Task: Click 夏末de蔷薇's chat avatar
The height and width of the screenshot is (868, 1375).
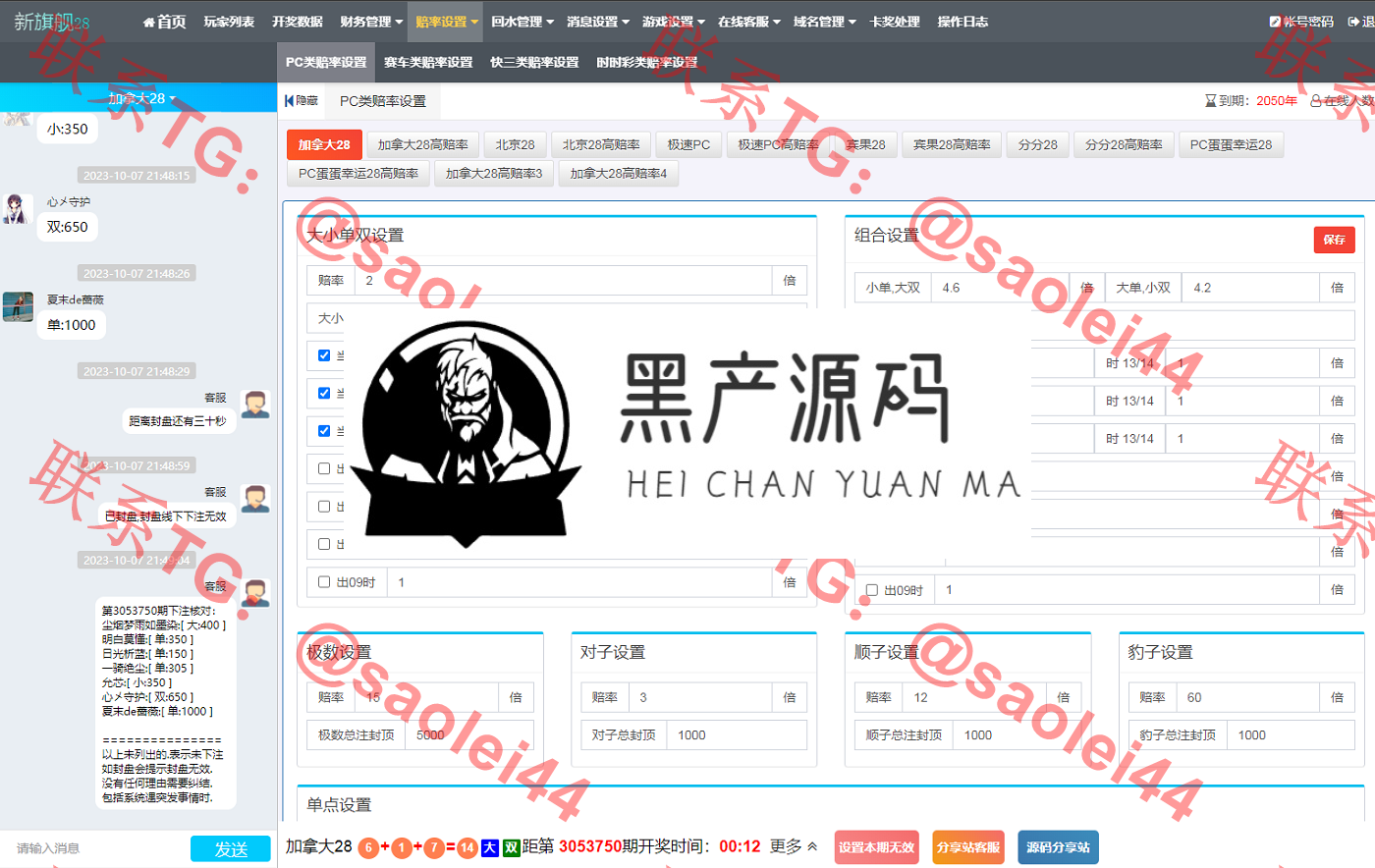Action: [17, 306]
